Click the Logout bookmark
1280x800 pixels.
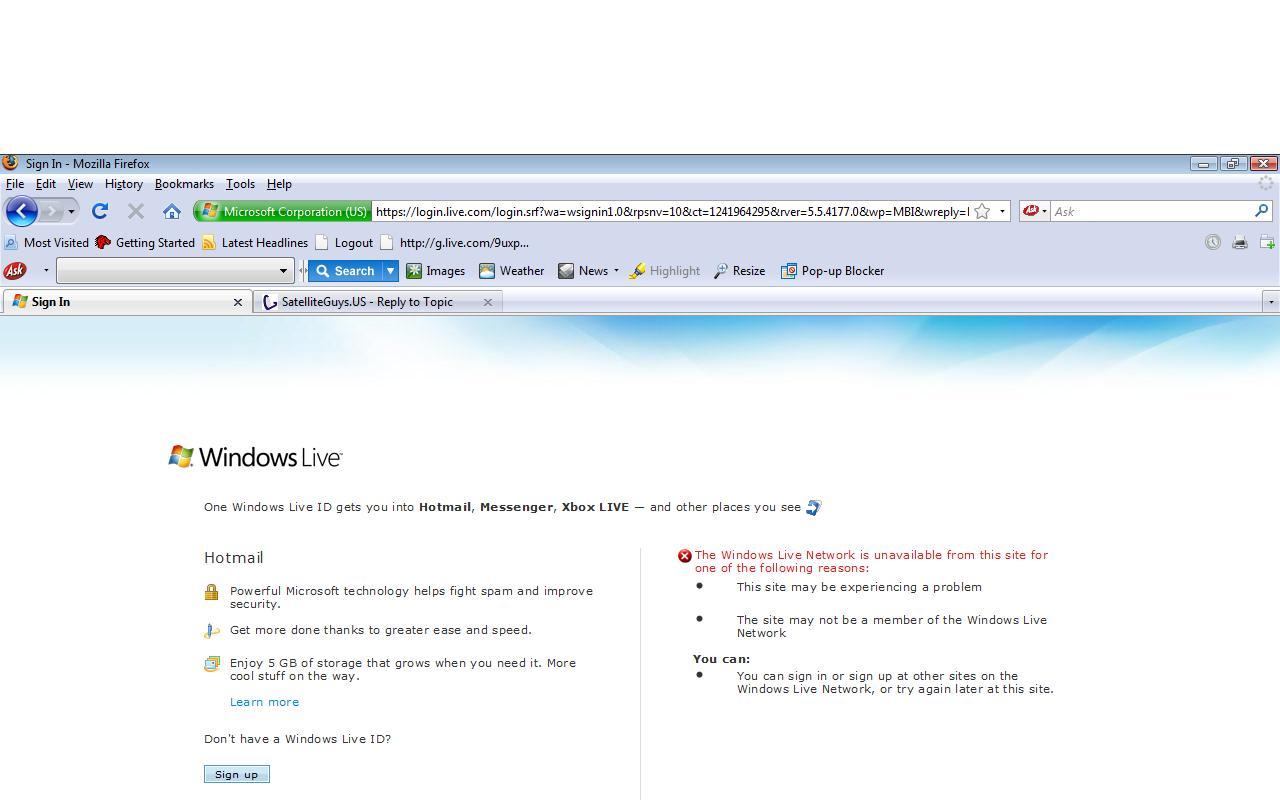344,242
